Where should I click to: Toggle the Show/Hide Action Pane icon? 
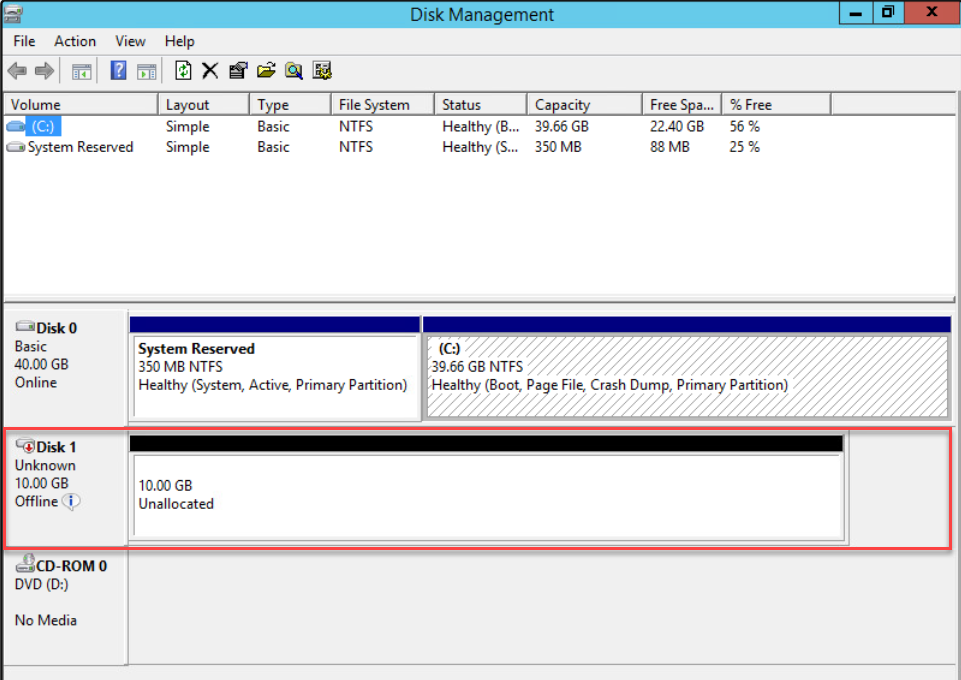click(x=146, y=70)
